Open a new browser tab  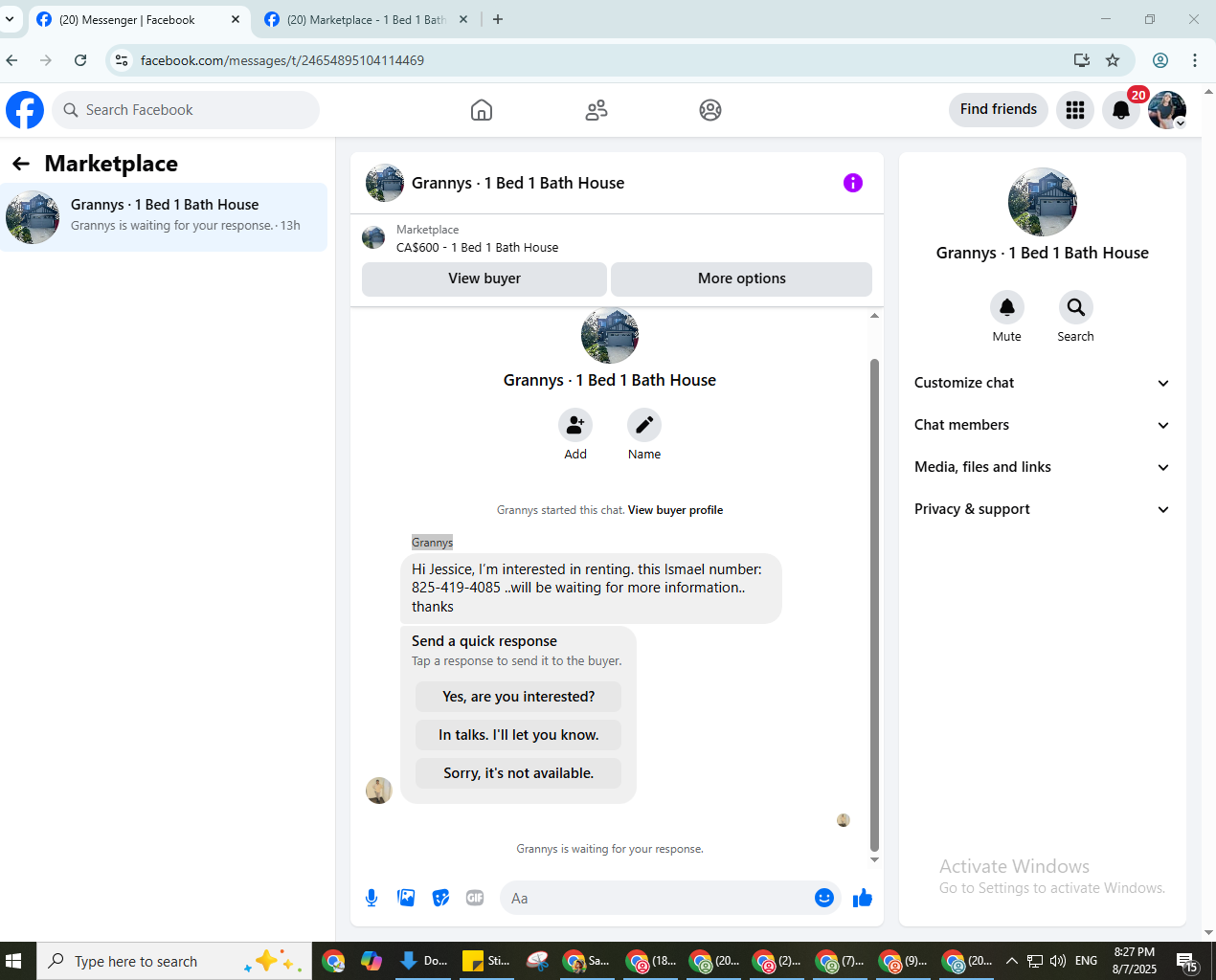498,19
